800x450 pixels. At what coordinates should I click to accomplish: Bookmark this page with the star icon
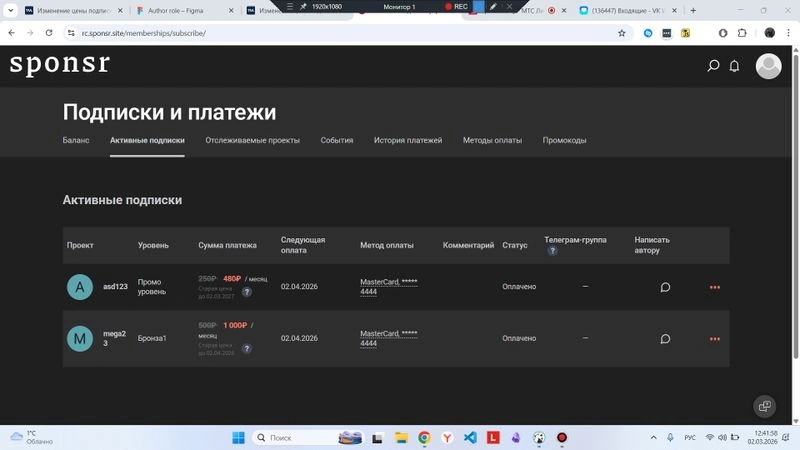click(621, 33)
